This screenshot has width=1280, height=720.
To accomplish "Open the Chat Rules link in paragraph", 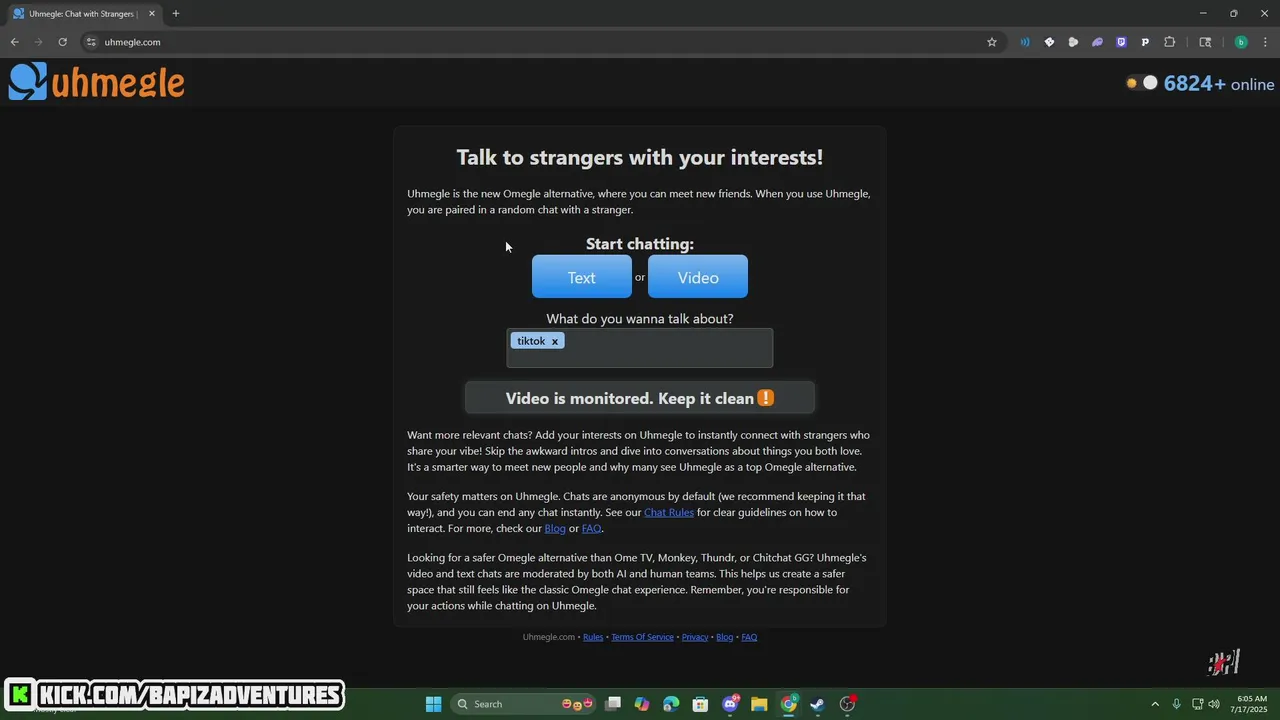I will coord(669,512).
